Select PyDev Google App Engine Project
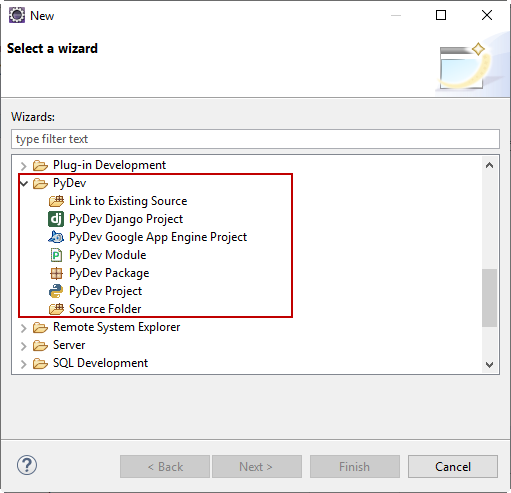The width and height of the screenshot is (511, 493). click(158, 237)
